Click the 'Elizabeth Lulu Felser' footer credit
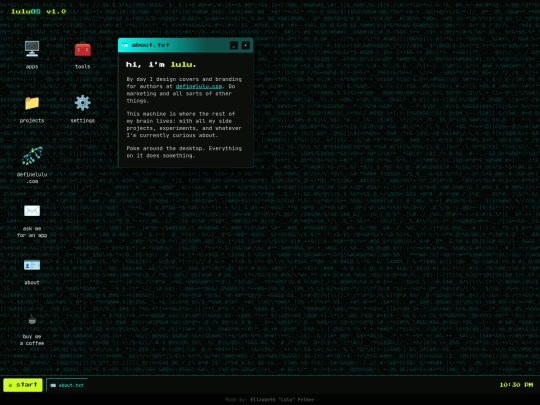Screen dimensions: 540x405 (x=282, y=399)
